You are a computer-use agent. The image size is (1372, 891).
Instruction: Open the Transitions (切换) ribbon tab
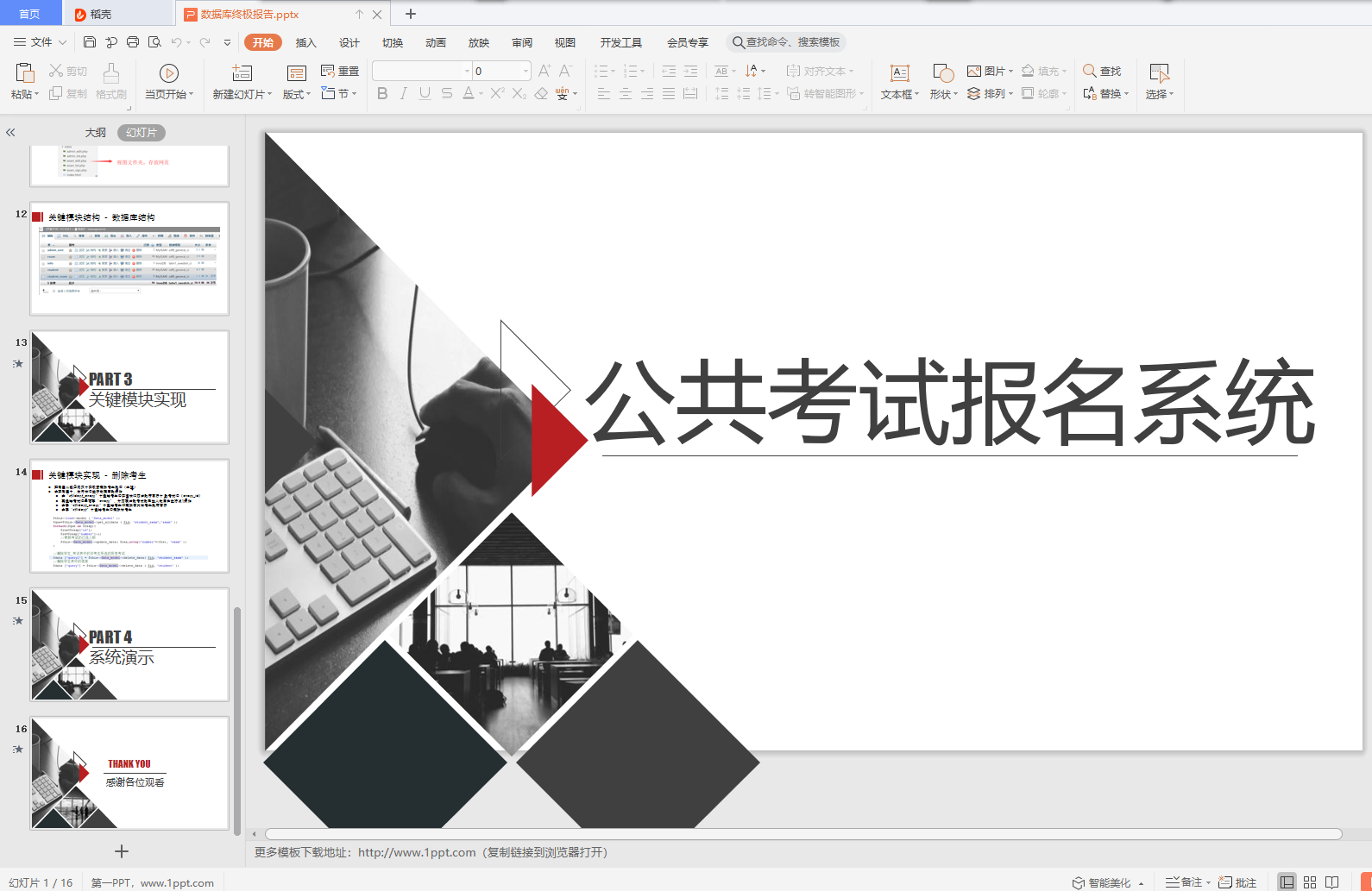393,42
